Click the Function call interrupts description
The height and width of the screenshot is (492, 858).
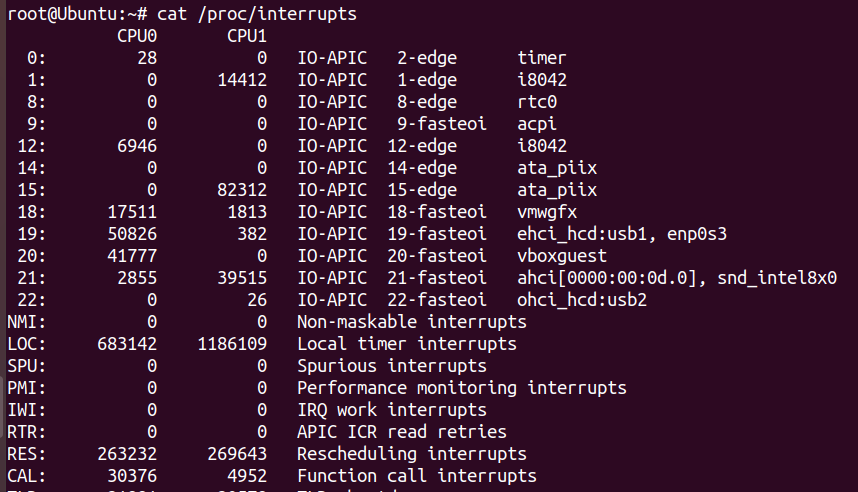[417, 476]
